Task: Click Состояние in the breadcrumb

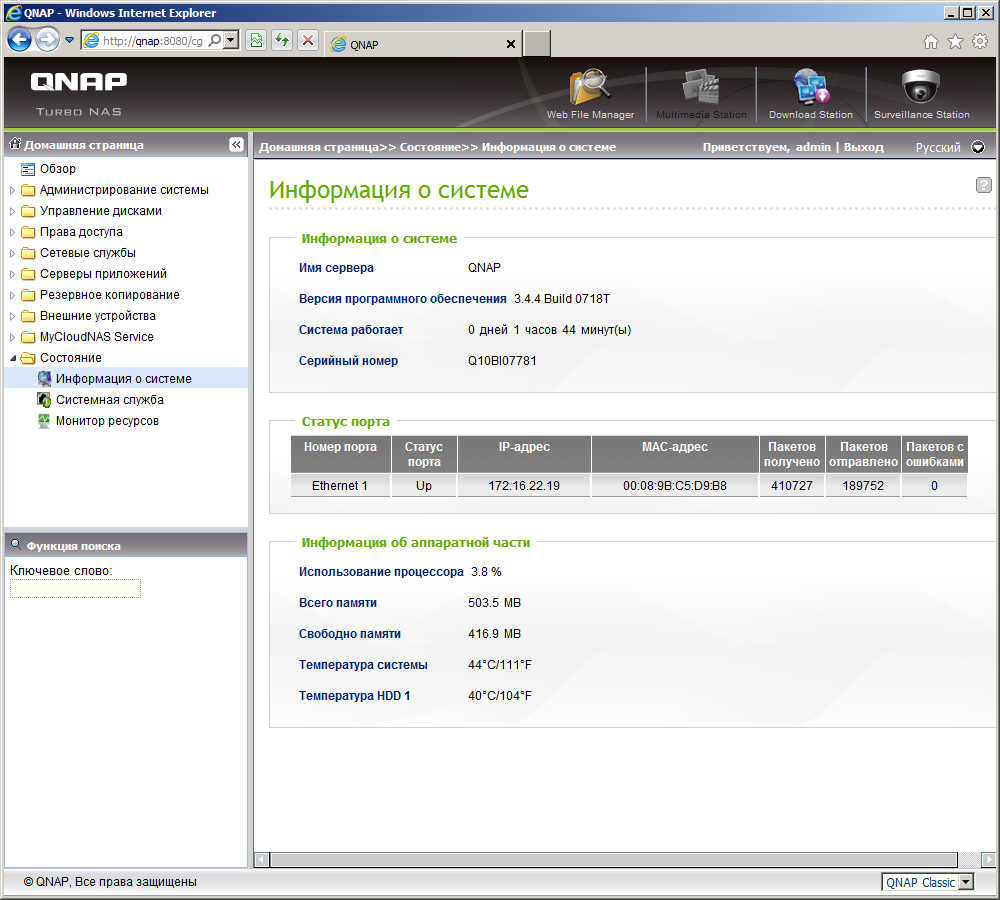Action: (431, 147)
